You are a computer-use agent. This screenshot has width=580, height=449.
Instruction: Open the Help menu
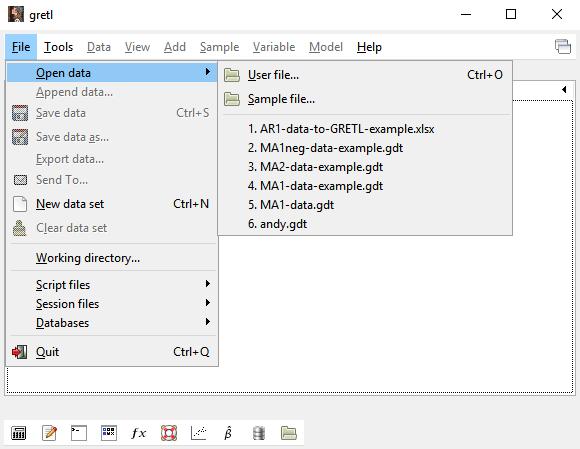(369, 47)
